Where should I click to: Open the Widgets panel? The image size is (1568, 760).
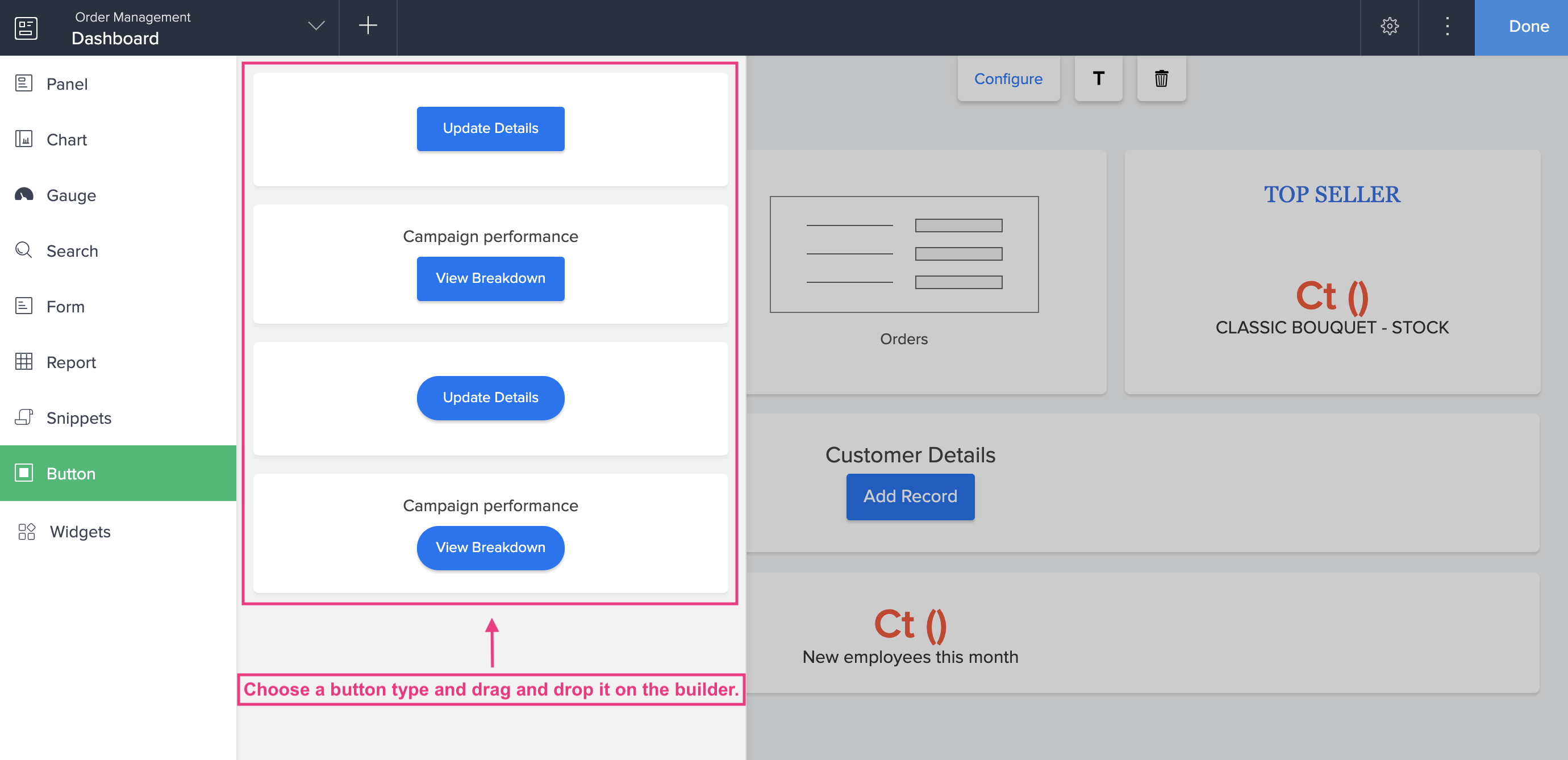80,531
